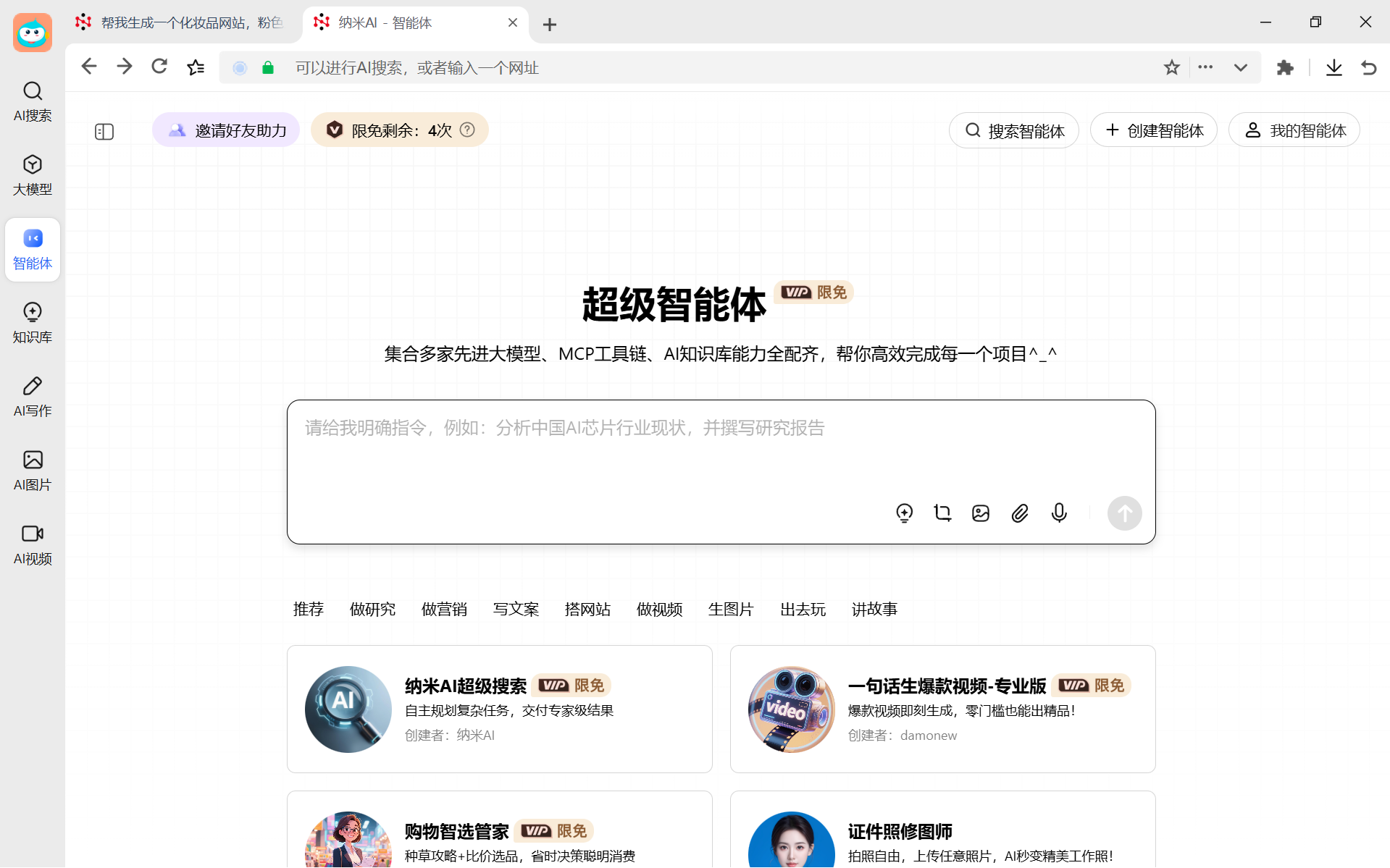Select the 做视频 category tab
The image size is (1390, 868).
(x=659, y=610)
